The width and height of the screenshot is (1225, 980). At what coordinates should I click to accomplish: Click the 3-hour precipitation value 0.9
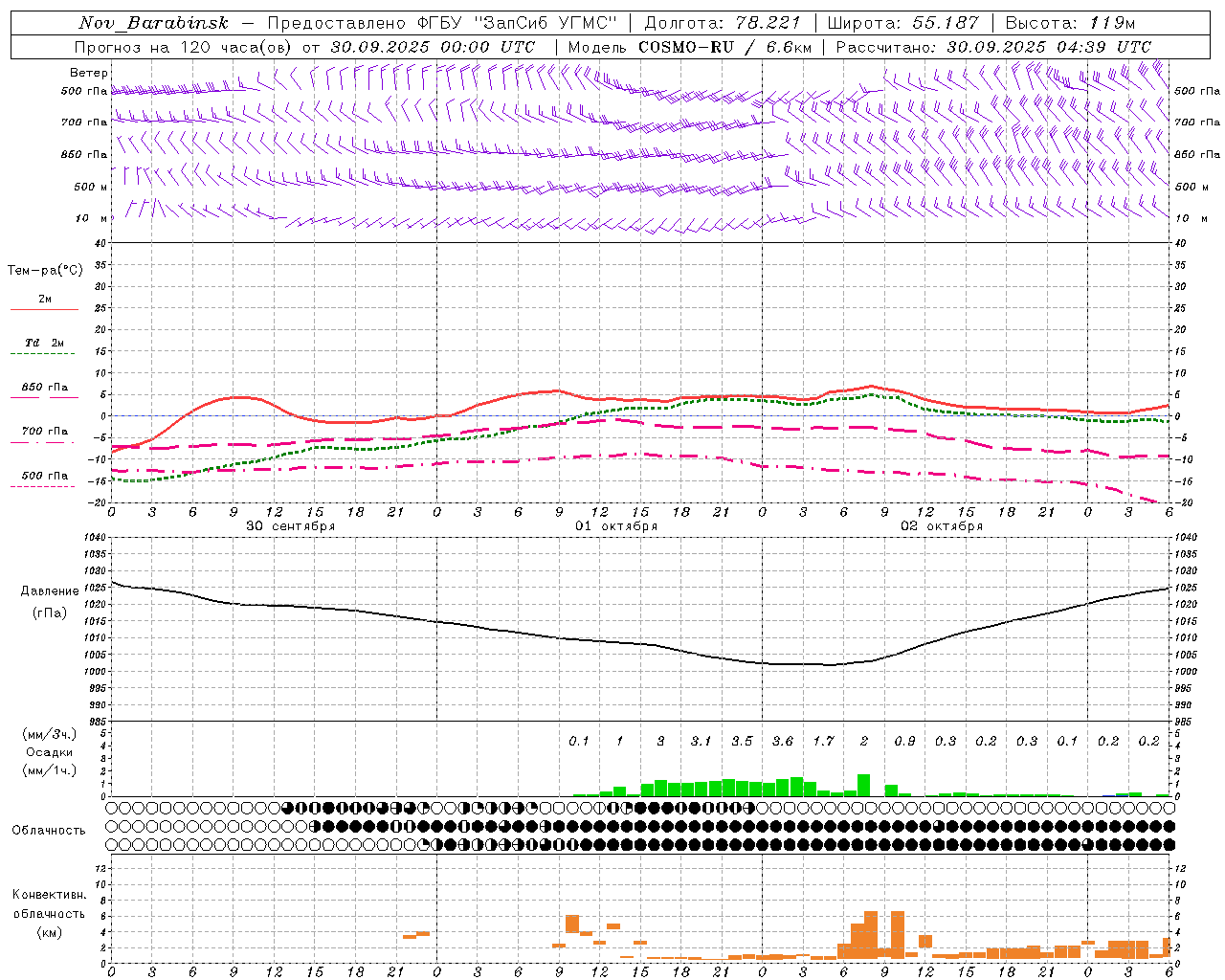tap(904, 742)
